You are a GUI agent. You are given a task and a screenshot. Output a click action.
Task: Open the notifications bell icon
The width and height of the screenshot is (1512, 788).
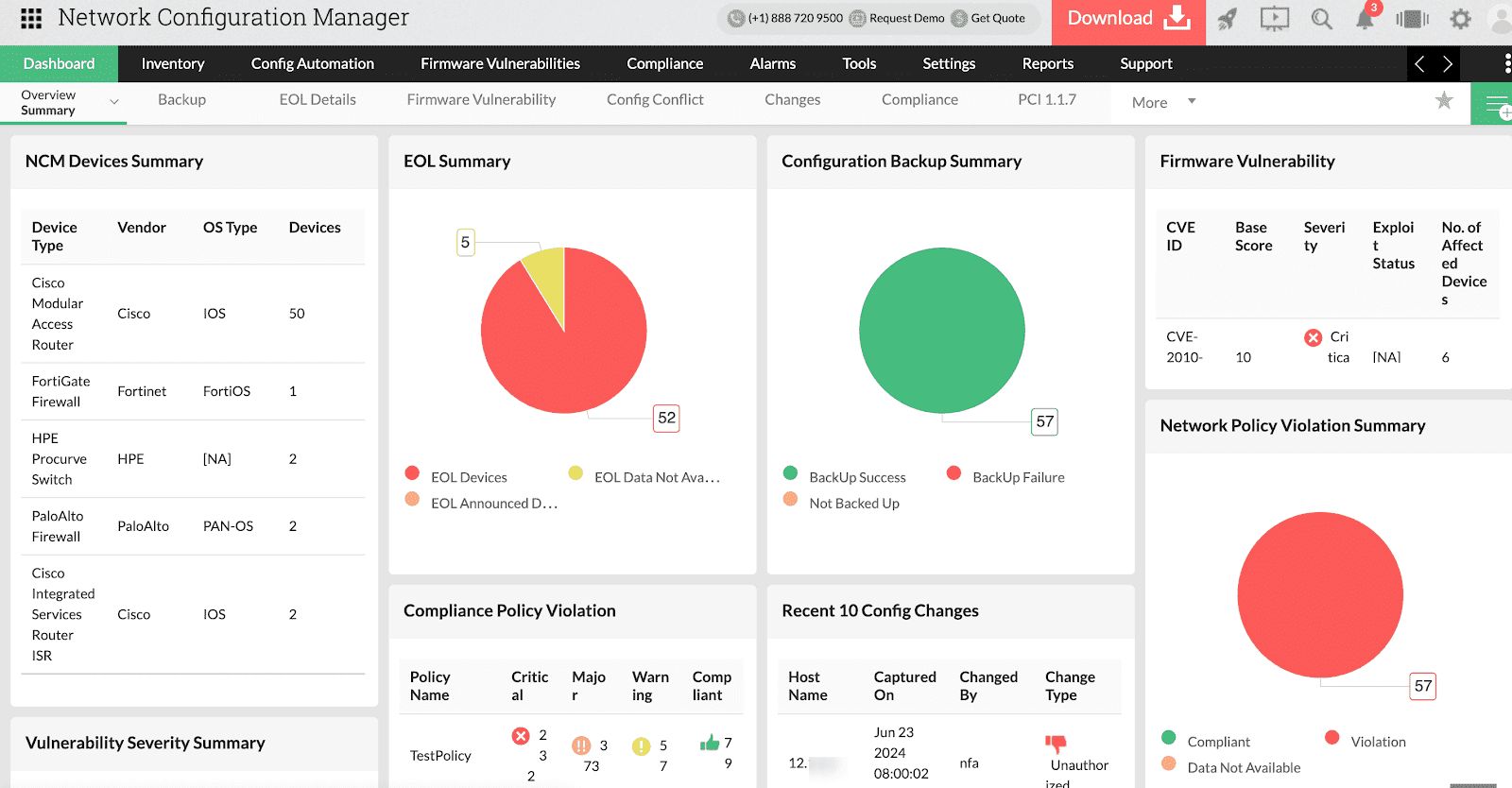pyautogui.click(x=1365, y=19)
